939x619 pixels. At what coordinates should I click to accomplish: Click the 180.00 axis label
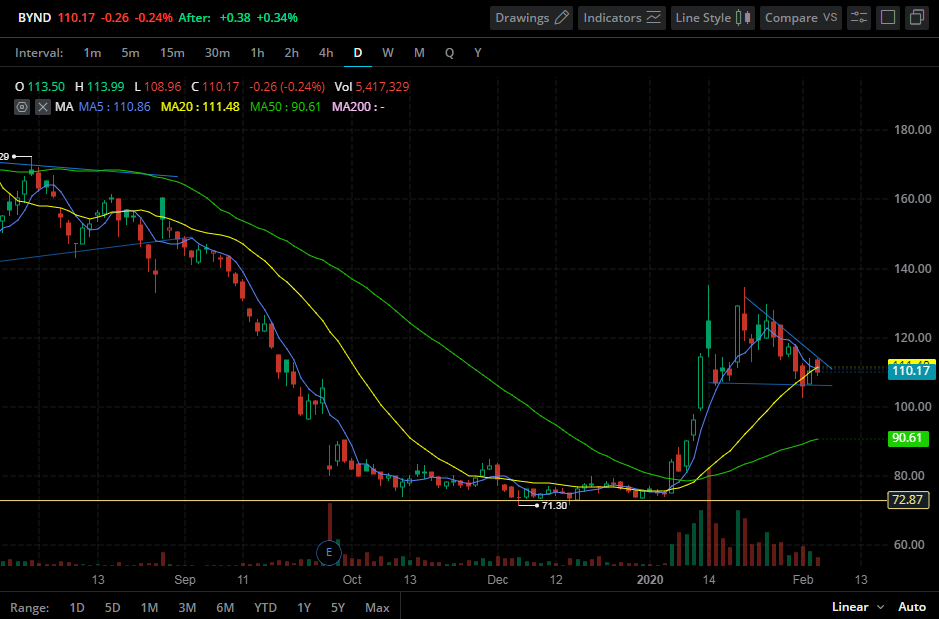tap(913, 129)
